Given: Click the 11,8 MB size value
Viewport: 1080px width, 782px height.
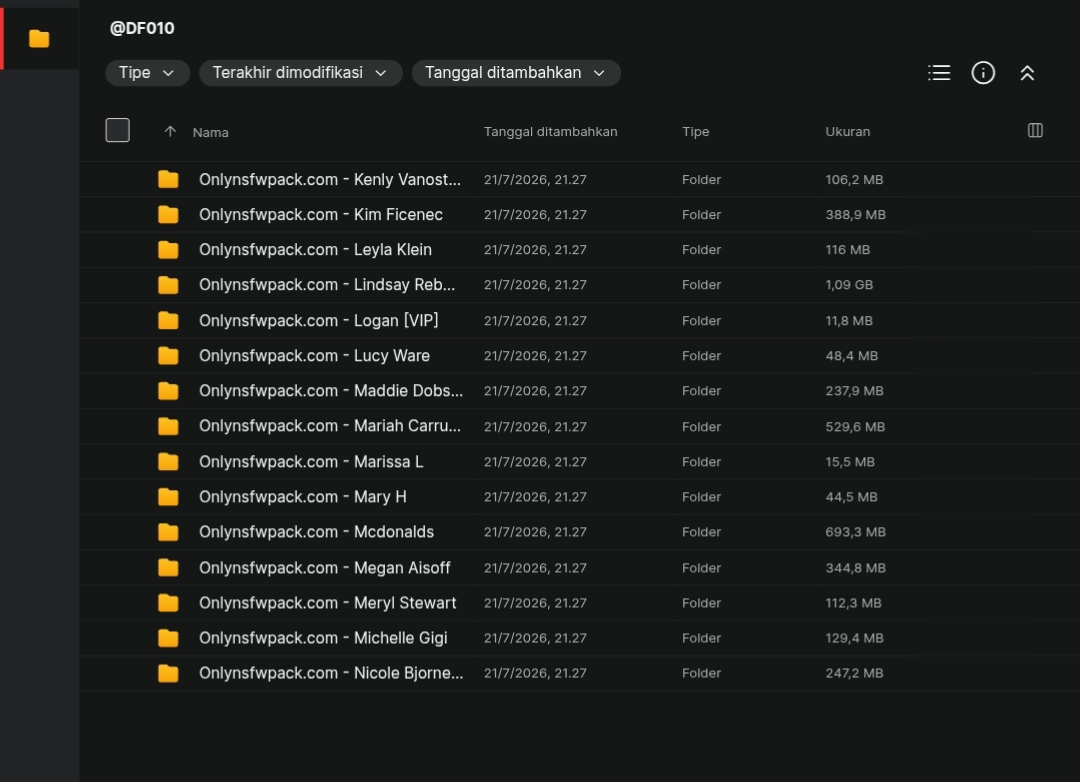Looking at the screenshot, I should pyautogui.click(x=849, y=321).
